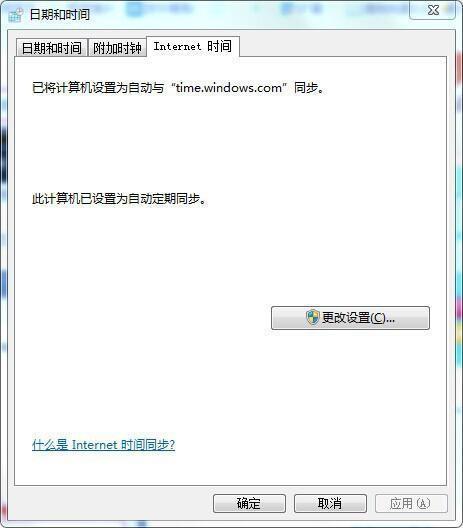Open the 附加时钟 tab

point(117,48)
